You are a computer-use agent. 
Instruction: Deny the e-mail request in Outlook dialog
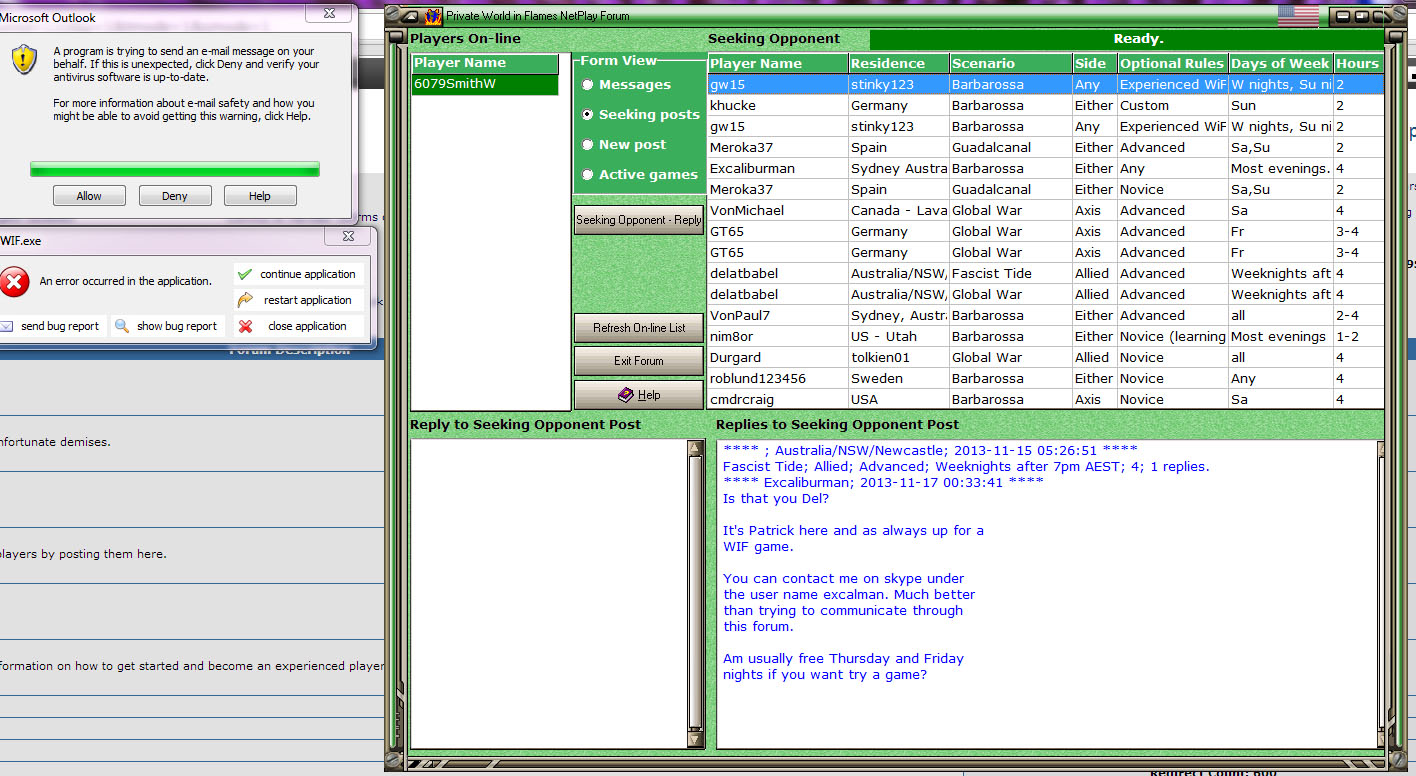coord(175,196)
